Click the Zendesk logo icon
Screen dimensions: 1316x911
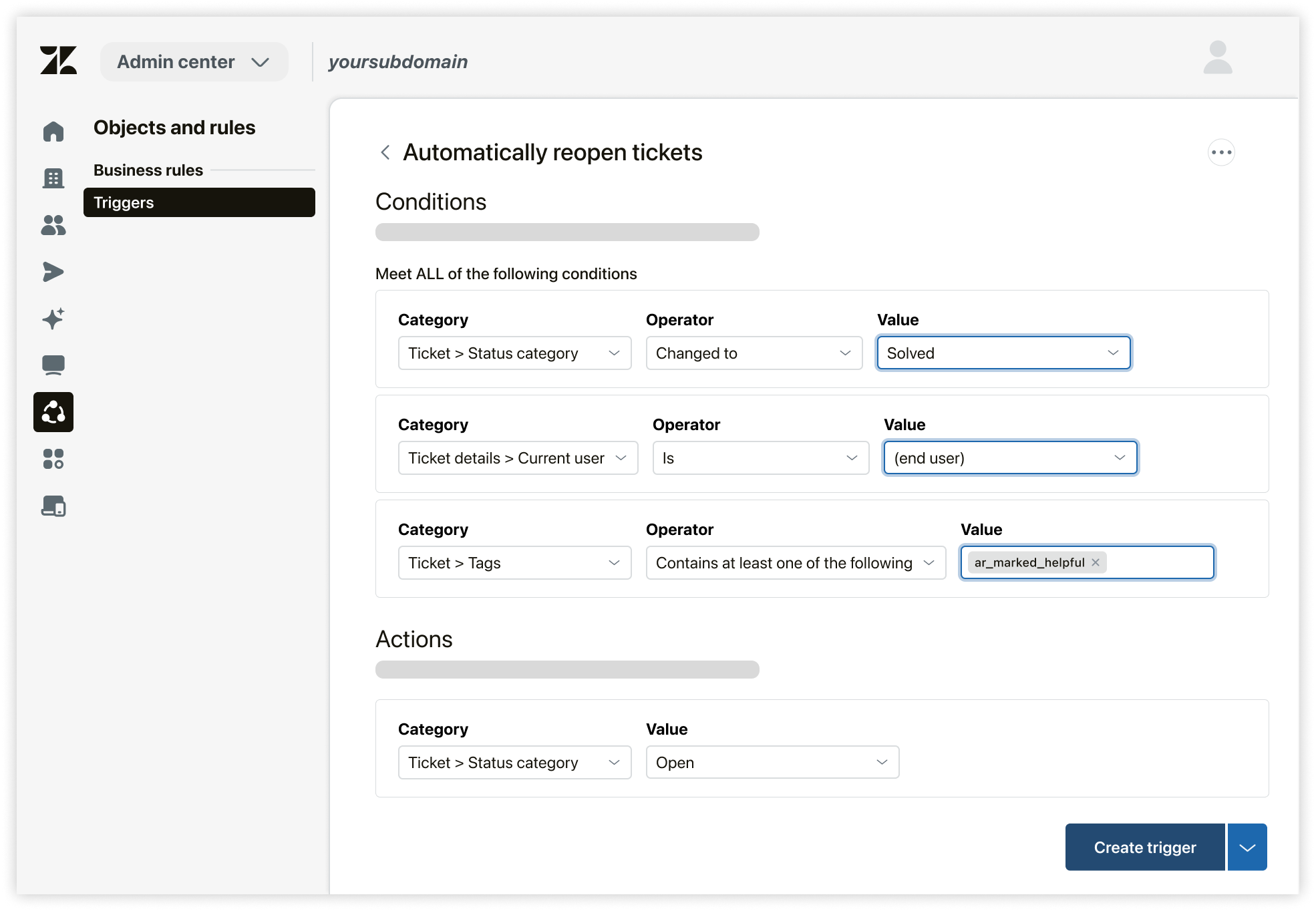click(x=58, y=61)
